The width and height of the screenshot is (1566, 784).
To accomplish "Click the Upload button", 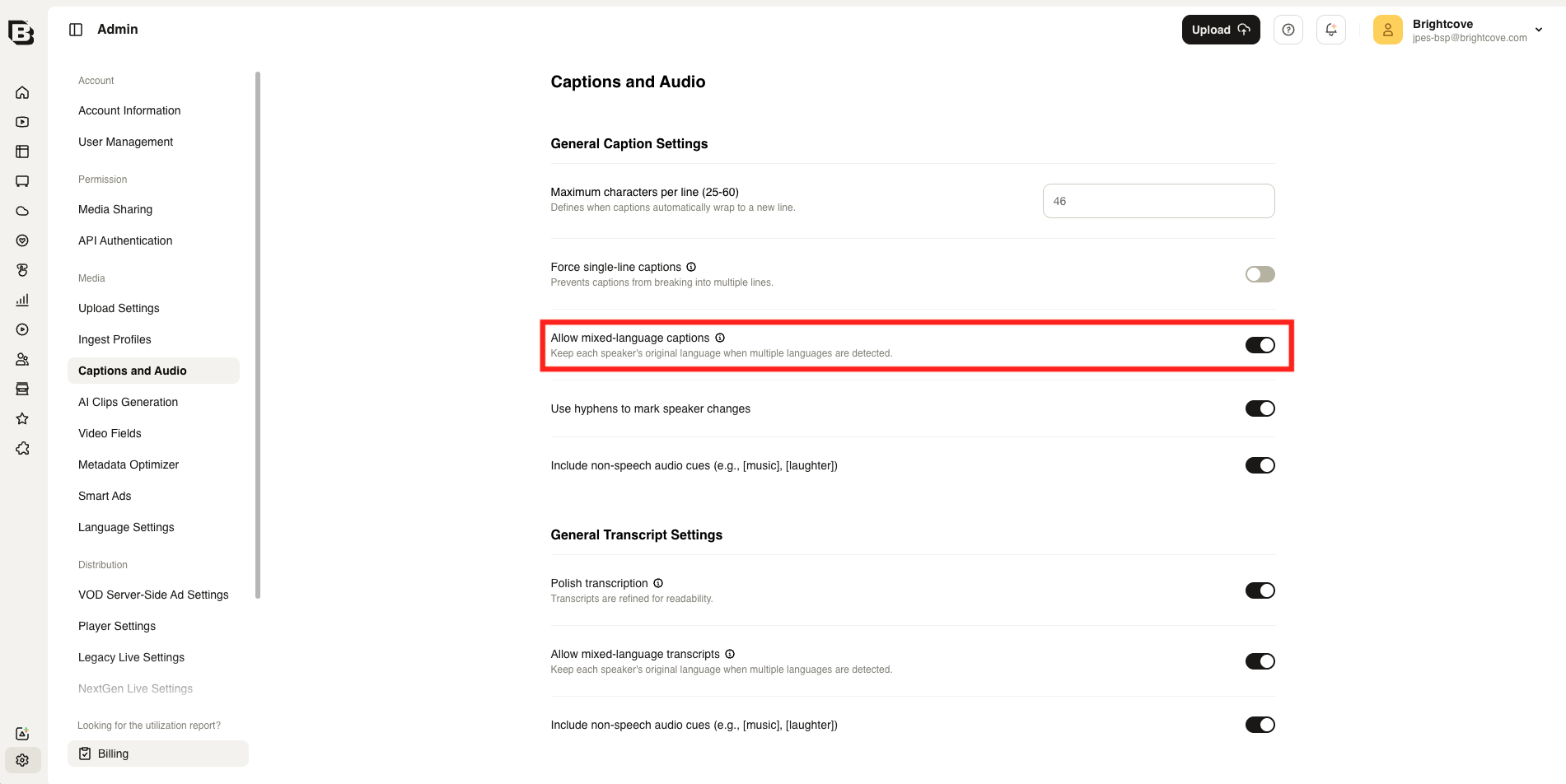I will point(1221,30).
